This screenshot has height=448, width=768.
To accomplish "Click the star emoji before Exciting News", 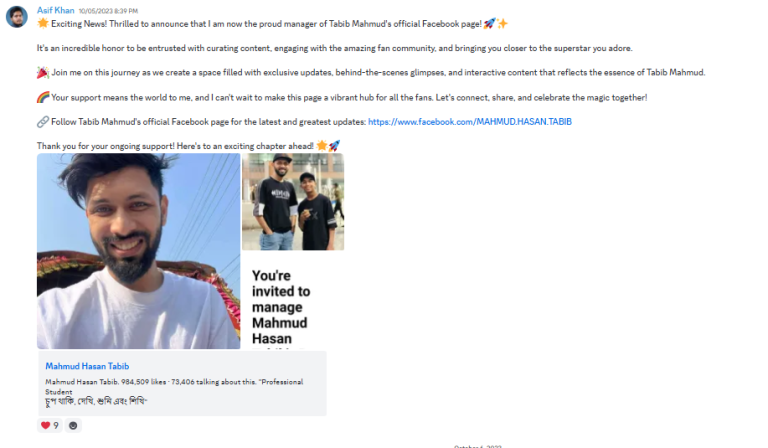I will point(43,23).
